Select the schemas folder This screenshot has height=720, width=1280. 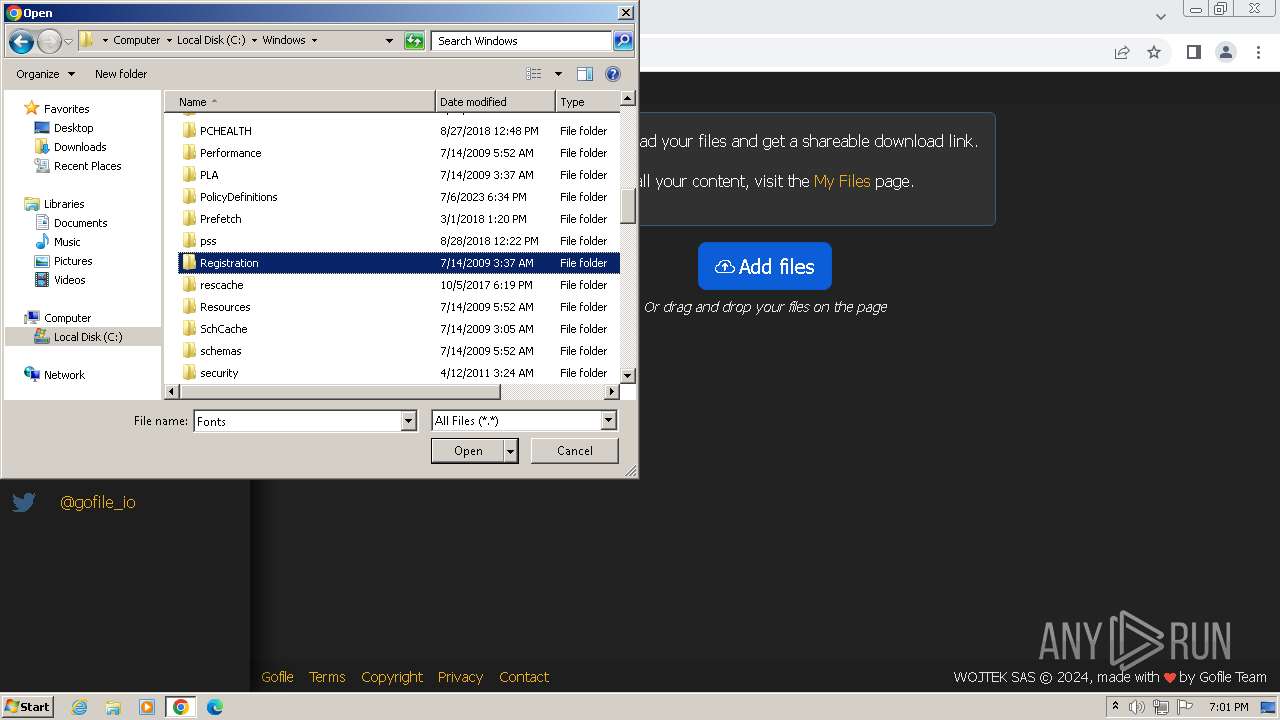click(399, 351)
